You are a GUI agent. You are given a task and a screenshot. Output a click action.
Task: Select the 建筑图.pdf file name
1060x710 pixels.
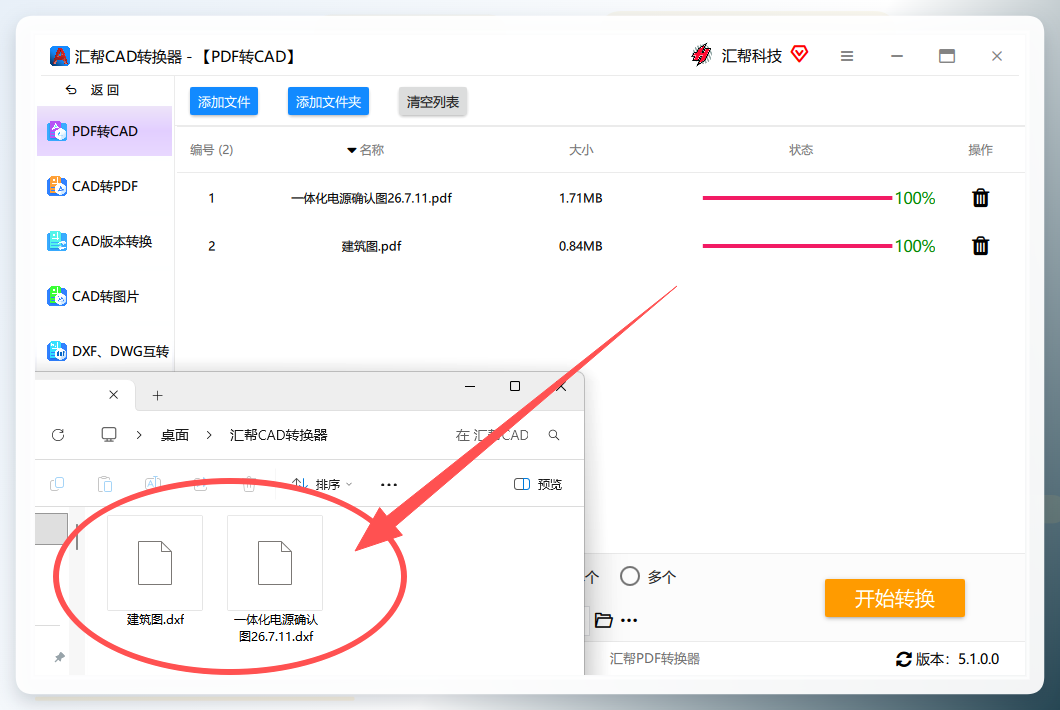pos(371,246)
